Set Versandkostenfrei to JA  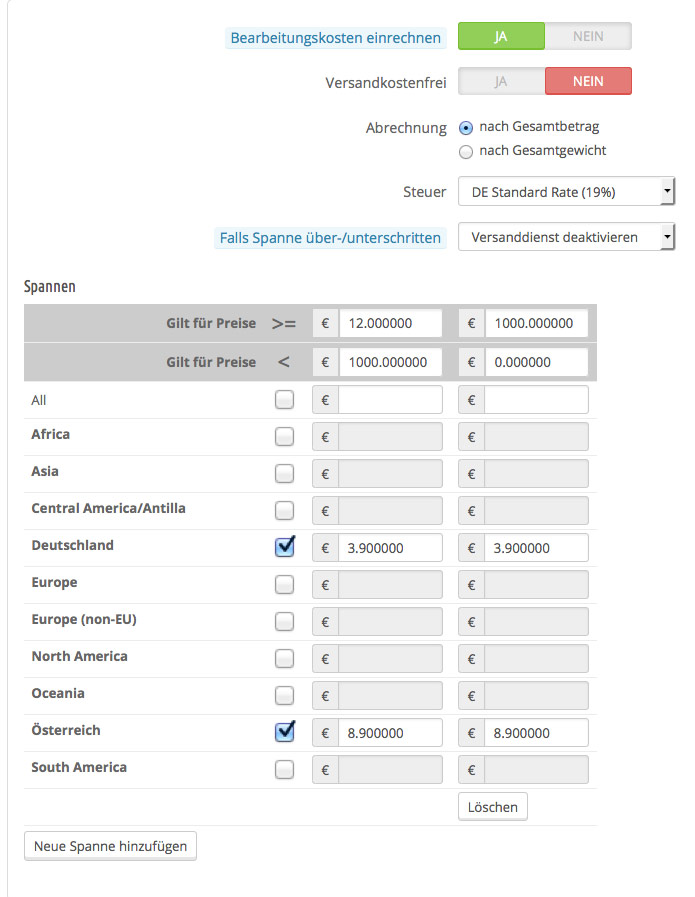point(501,81)
